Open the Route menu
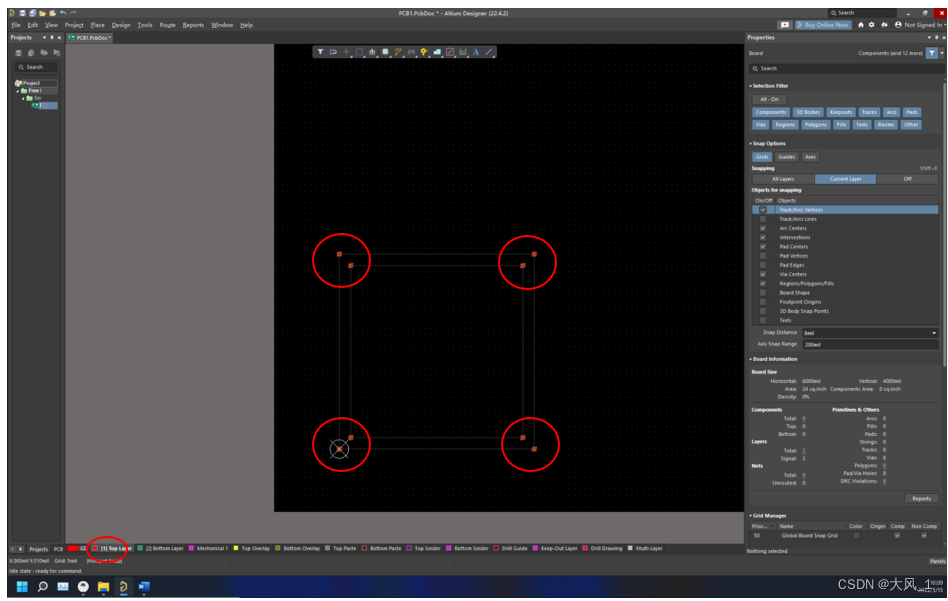 click(x=167, y=25)
